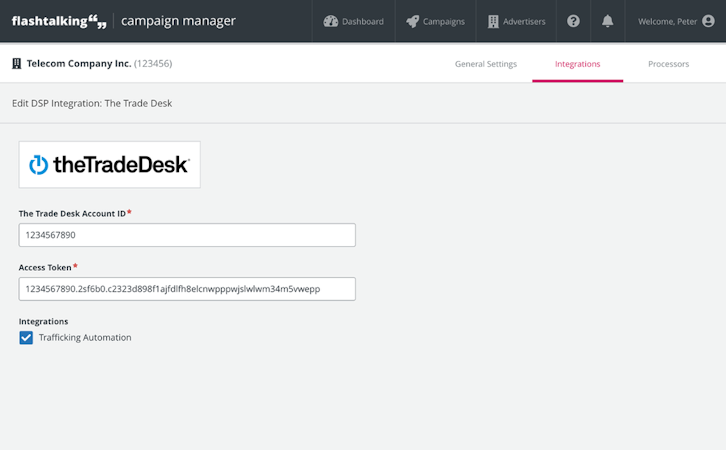726x450 pixels.
Task: Focus The Trade Desk Account ID field
Action: click(x=187, y=235)
